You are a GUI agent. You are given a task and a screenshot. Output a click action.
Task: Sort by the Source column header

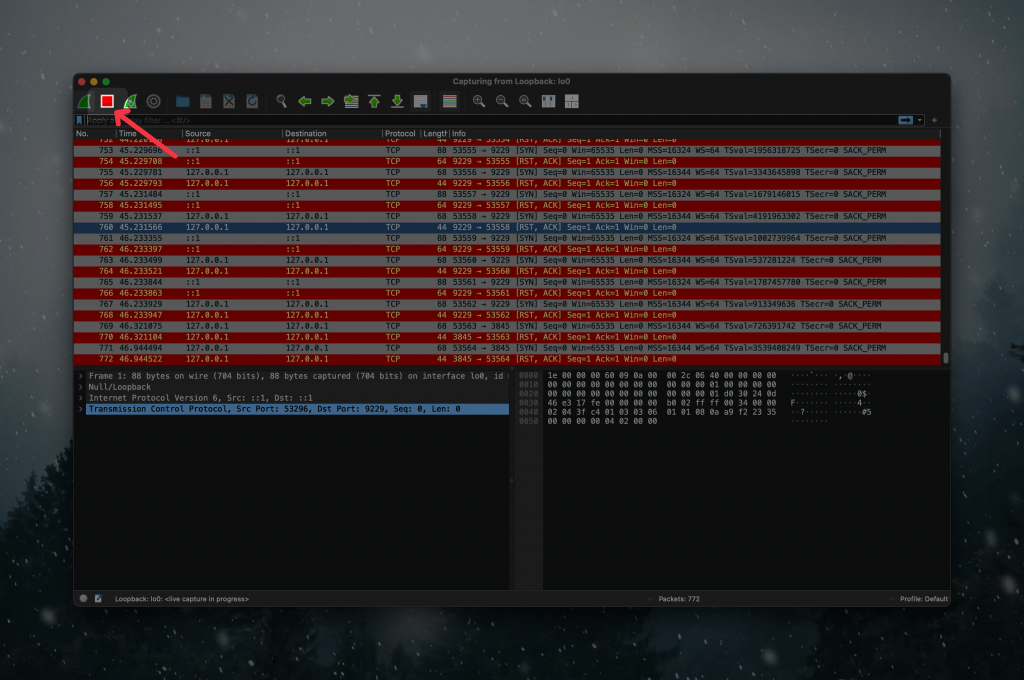(x=232, y=133)
